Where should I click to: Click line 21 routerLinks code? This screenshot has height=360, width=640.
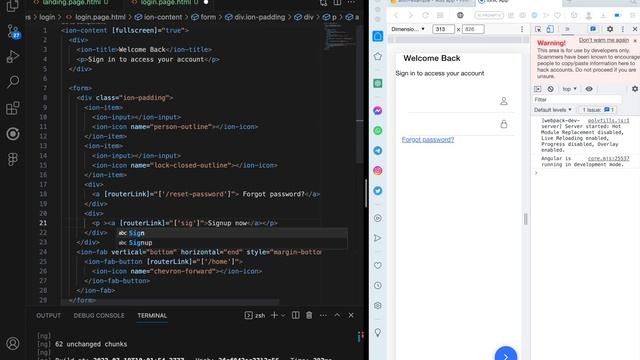(x=184, y=223)
